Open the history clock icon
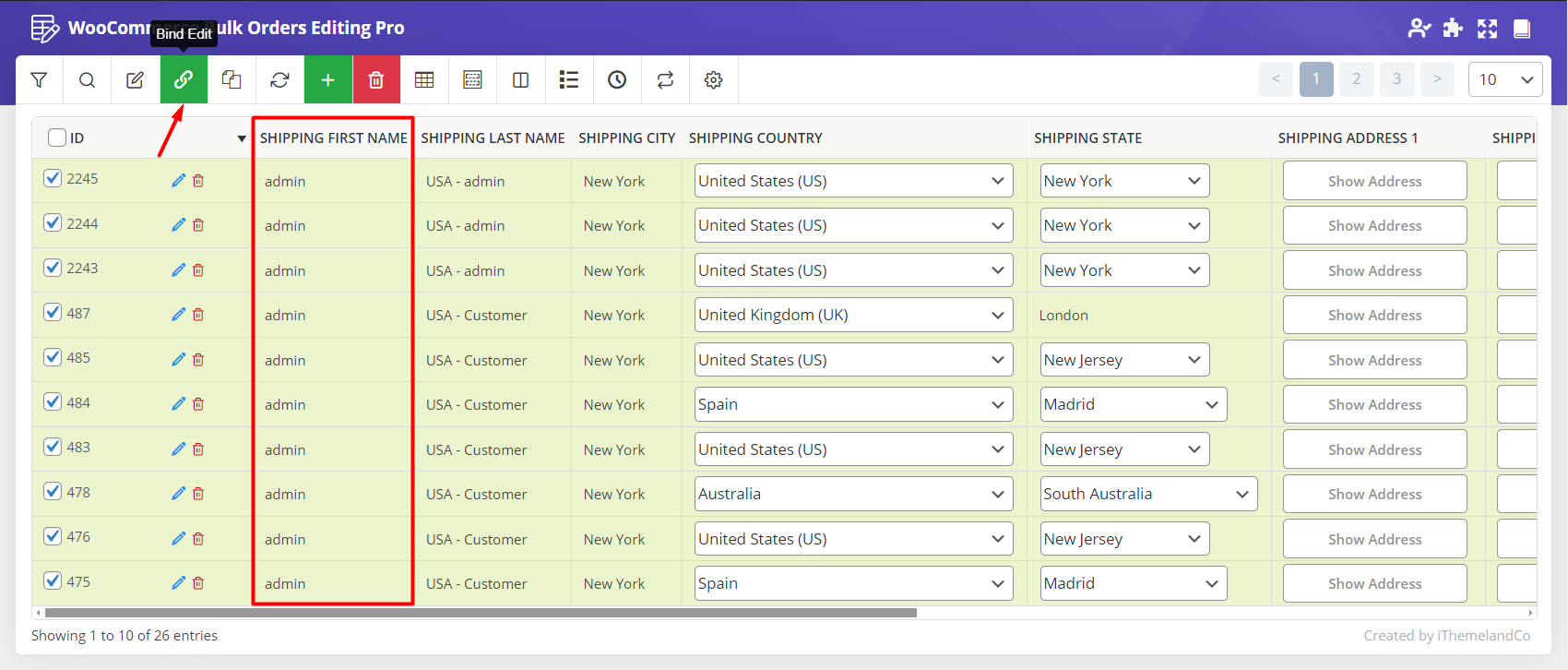This screenshot has height=670, width=1568. pyautogui.click(x=617, y=80)
